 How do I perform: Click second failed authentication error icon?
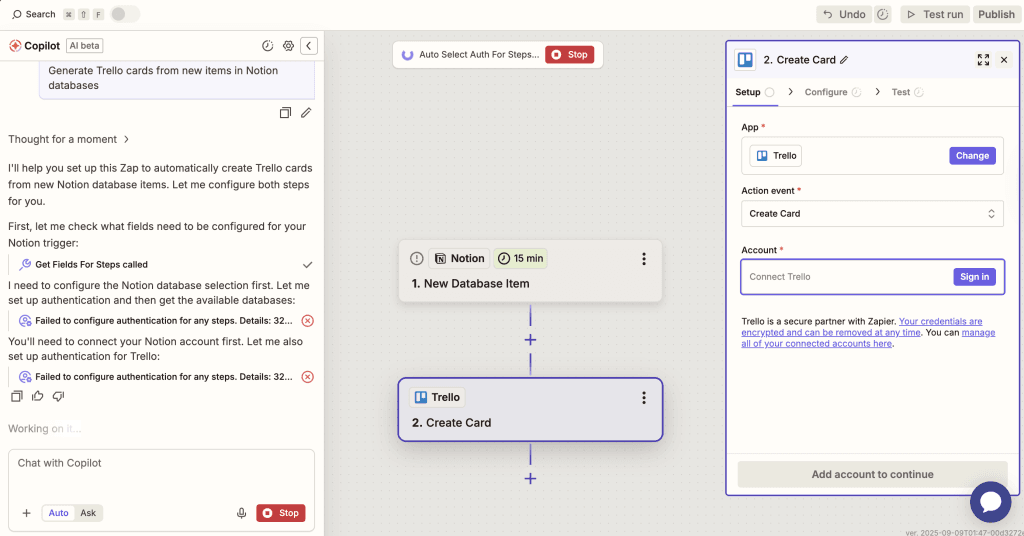click(308, 377)
